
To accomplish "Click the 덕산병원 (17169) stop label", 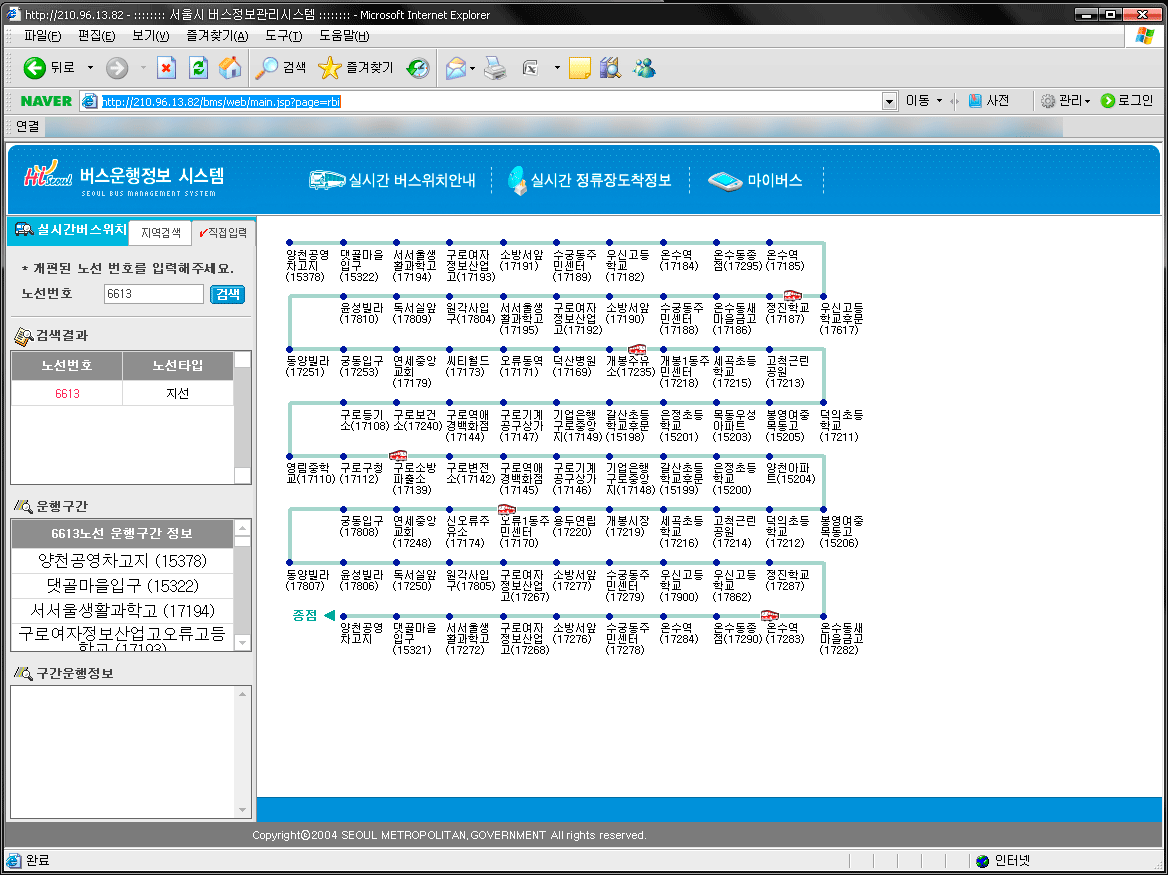I will [574, 366].
